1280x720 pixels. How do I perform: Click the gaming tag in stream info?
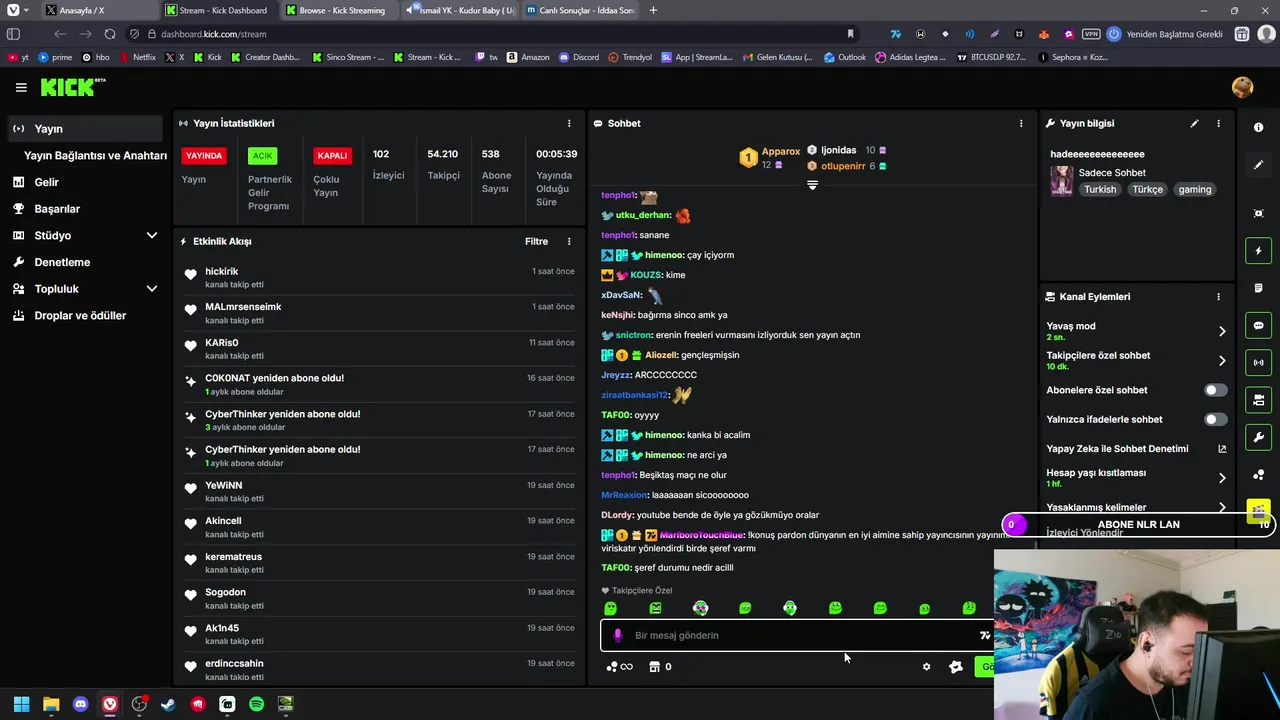point(1194,189)
